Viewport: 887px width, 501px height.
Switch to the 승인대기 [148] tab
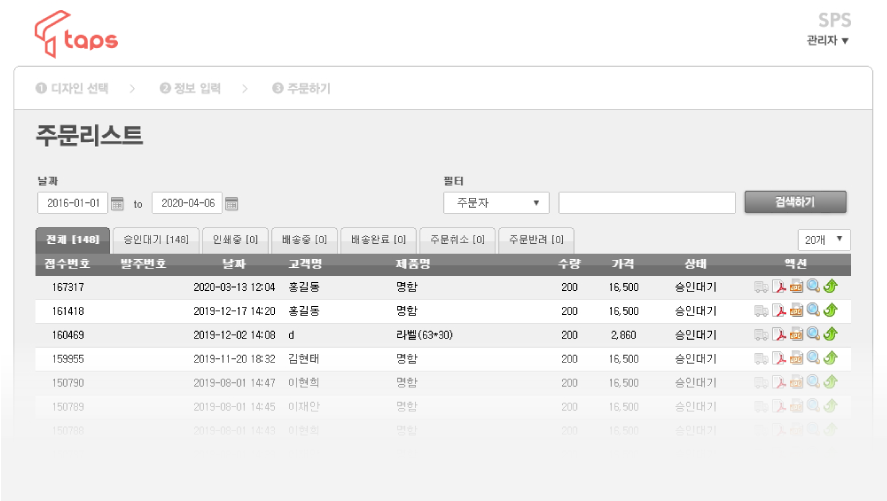pyautogui.click(x=156, y=240)
